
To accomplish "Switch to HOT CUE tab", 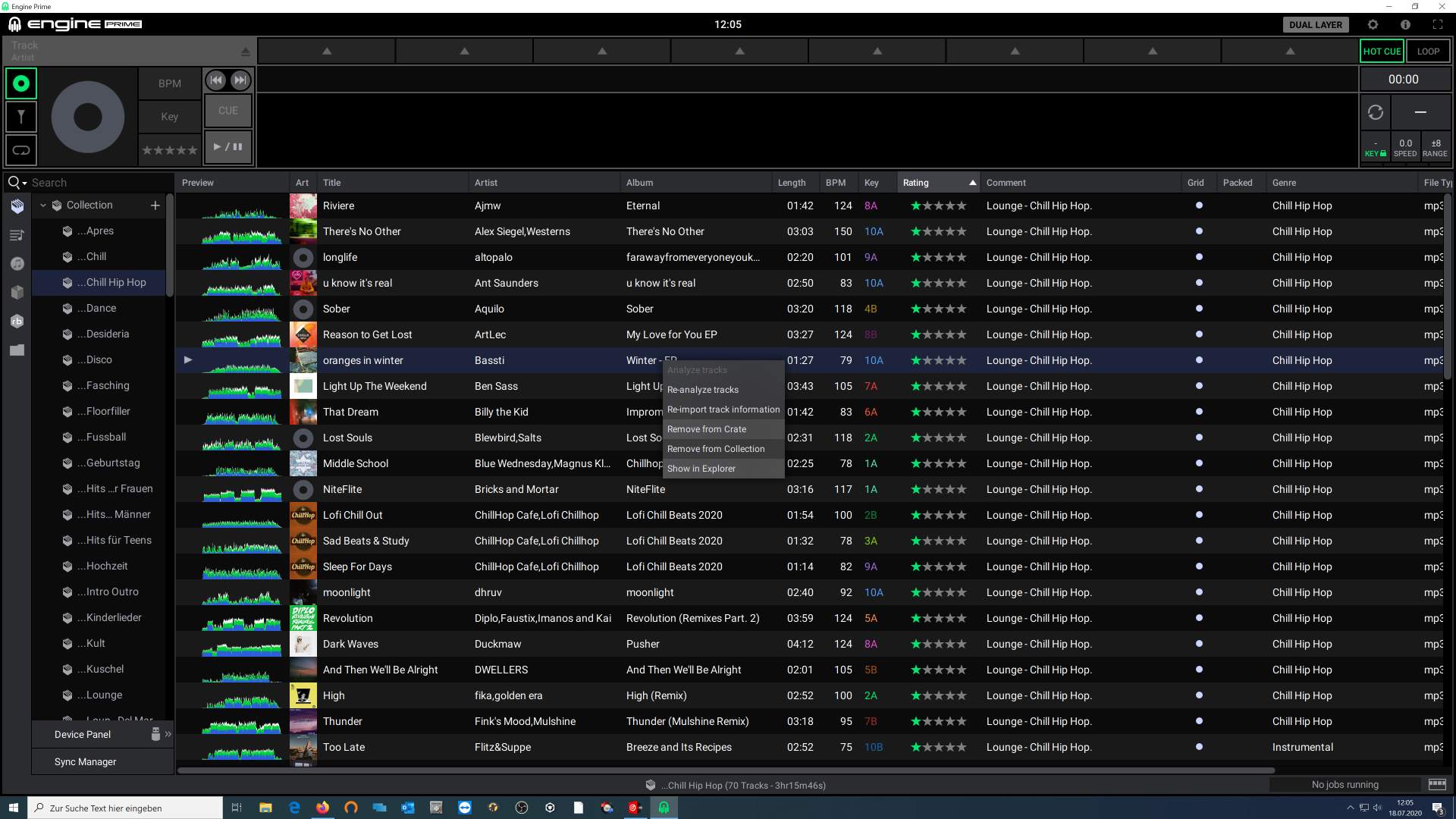I will click(1382, 52).
